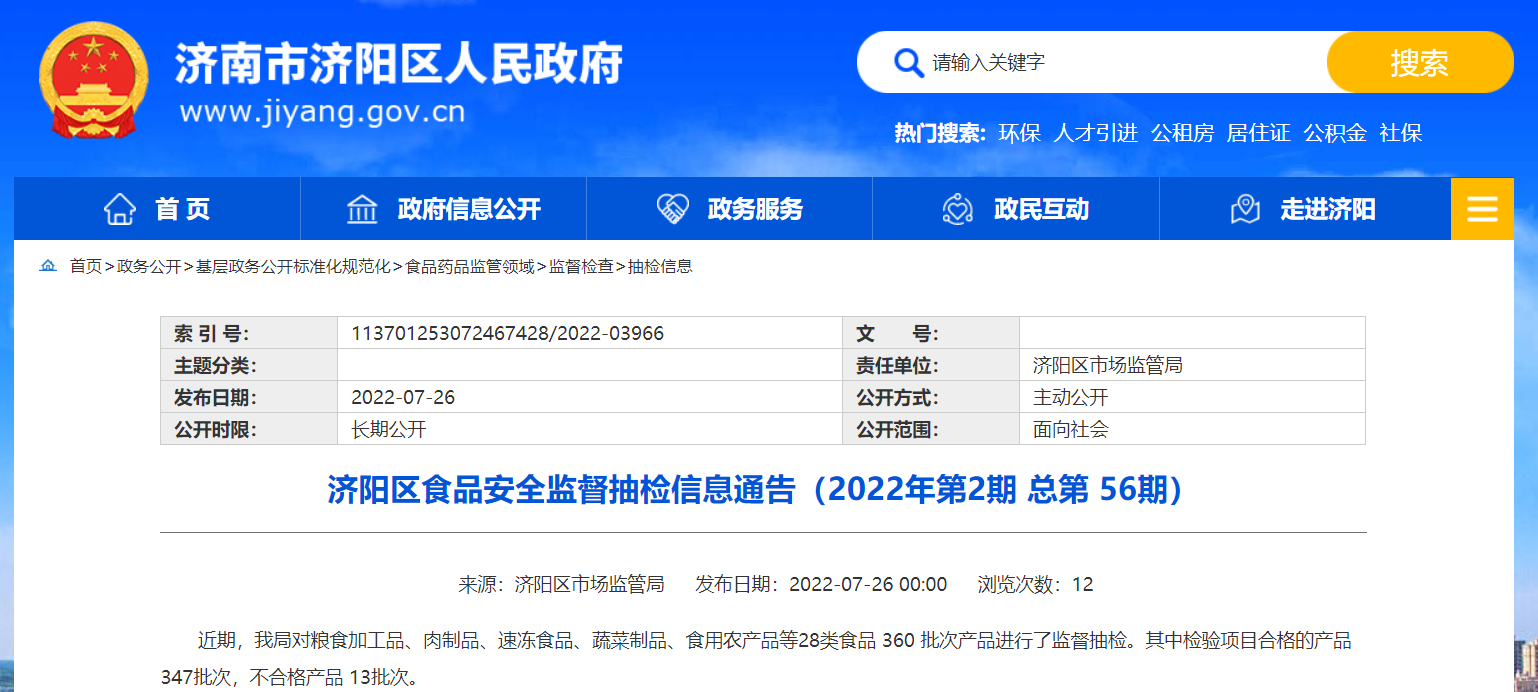This screenshot has width=1538, height=692.
Task: Click the magnifier icon in search box
Action: coord(908,63)
